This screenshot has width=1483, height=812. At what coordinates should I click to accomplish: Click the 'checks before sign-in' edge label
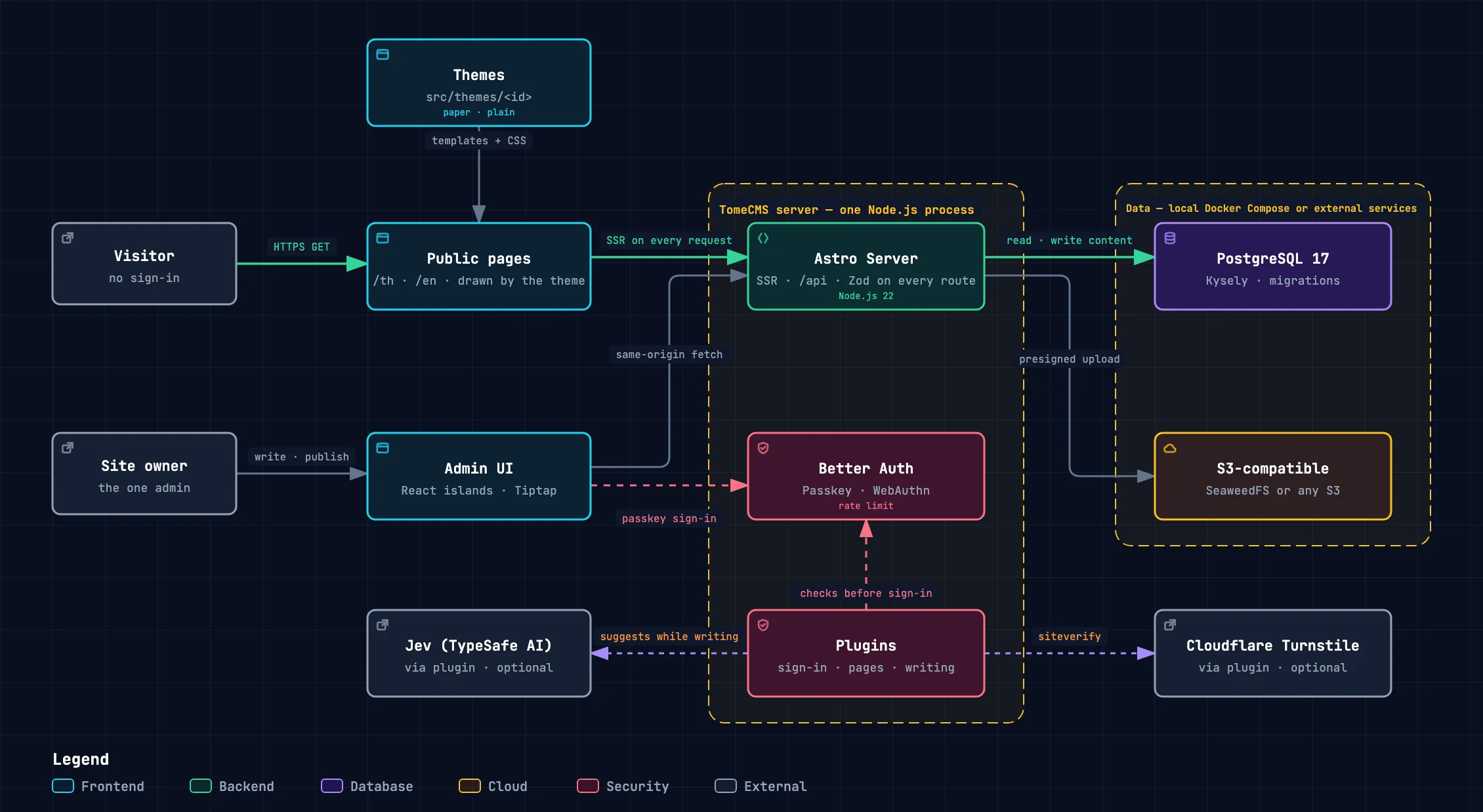click(x=866, y=593)
